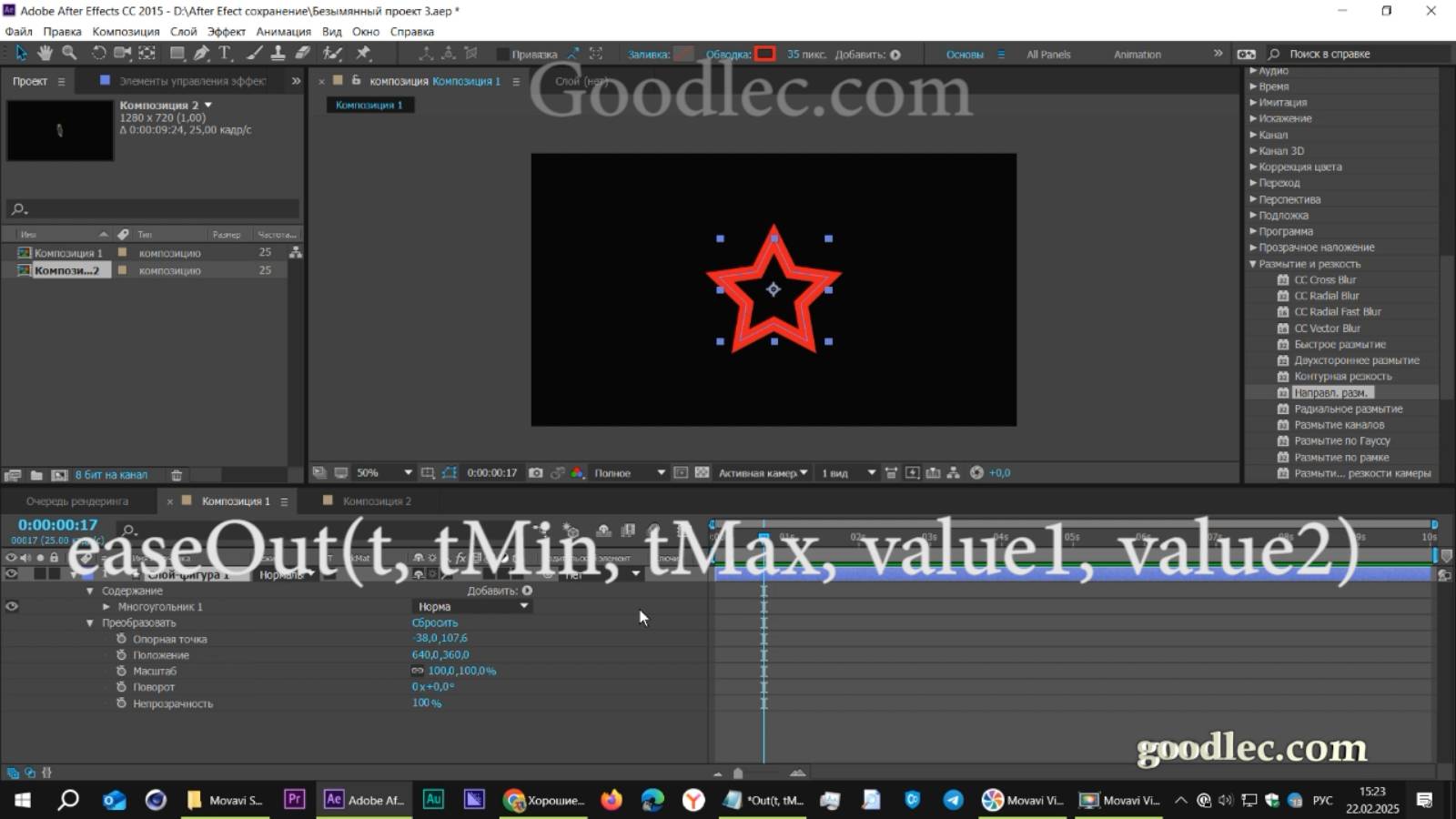
Task: Reset exposure icon in viewer footer
Action: [x=976, y=473]
